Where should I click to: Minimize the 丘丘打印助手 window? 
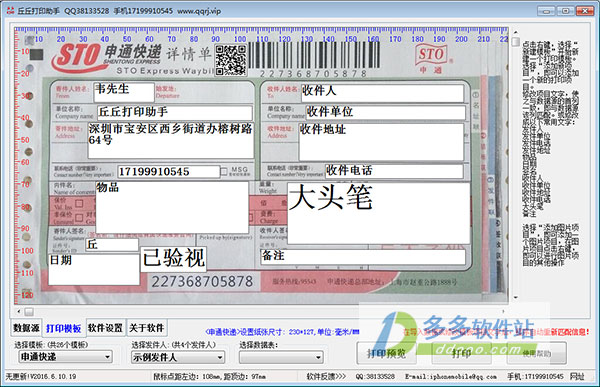(546, 11)
